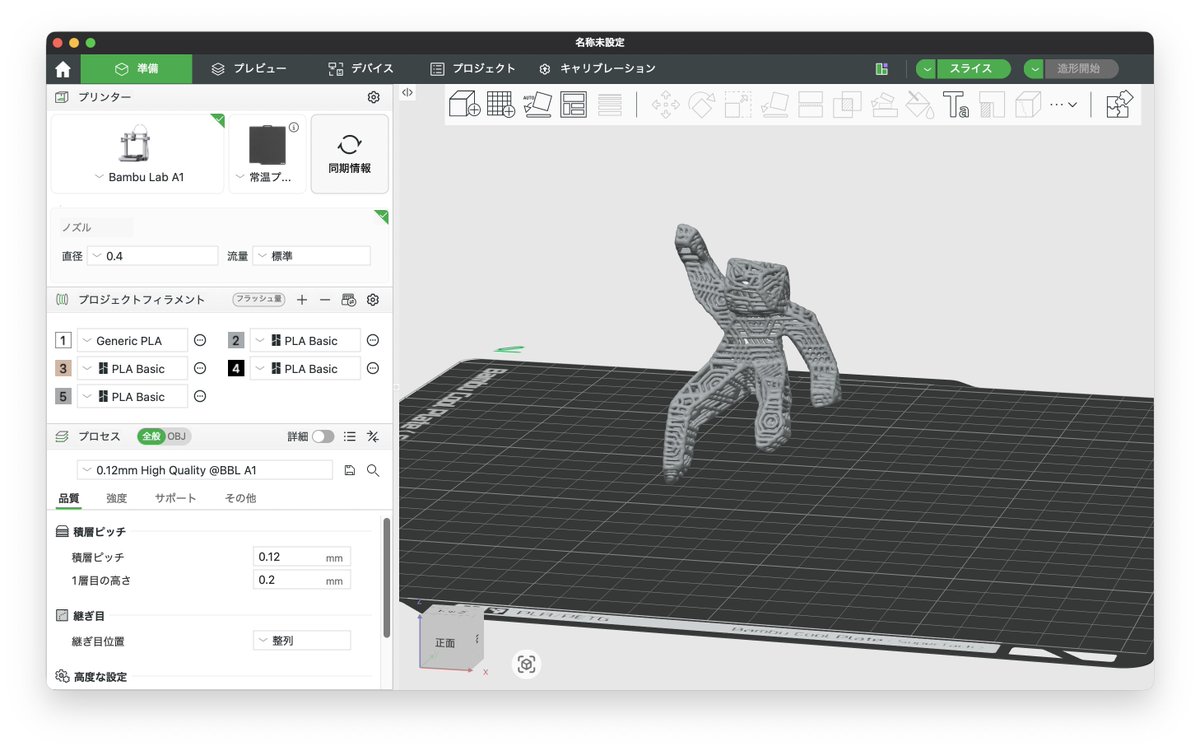Select the Text shape tool icon
Screen dimensions: 1200x751
956,105
